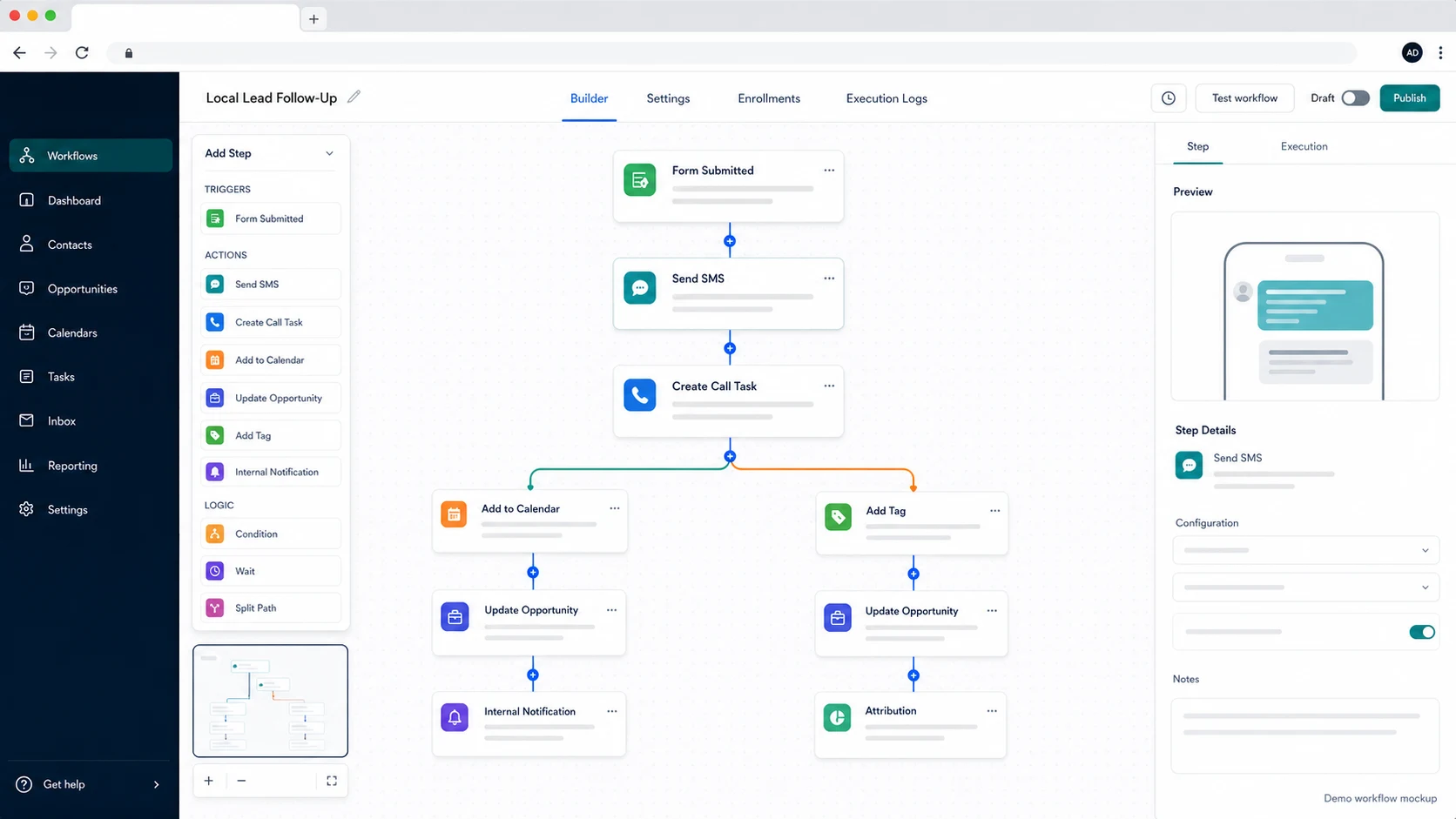Select the left-branch Update Opportunity node
1456x819 pixels.
point(529,623)
